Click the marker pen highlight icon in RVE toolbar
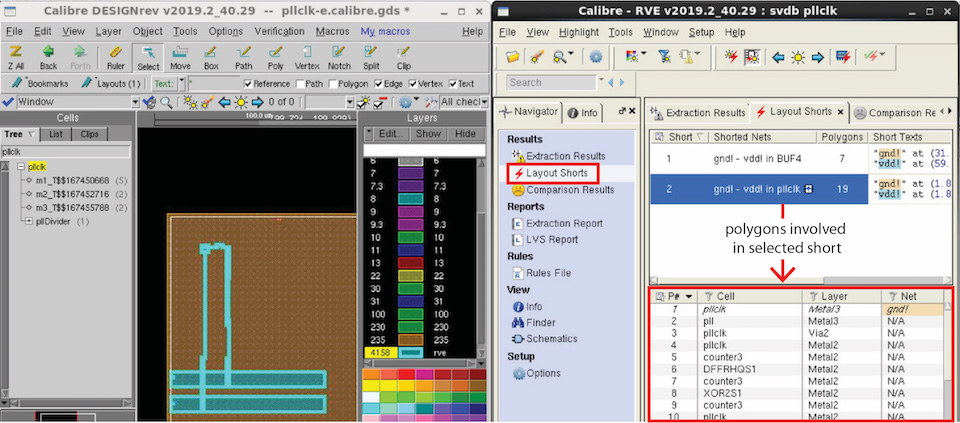 537,58
